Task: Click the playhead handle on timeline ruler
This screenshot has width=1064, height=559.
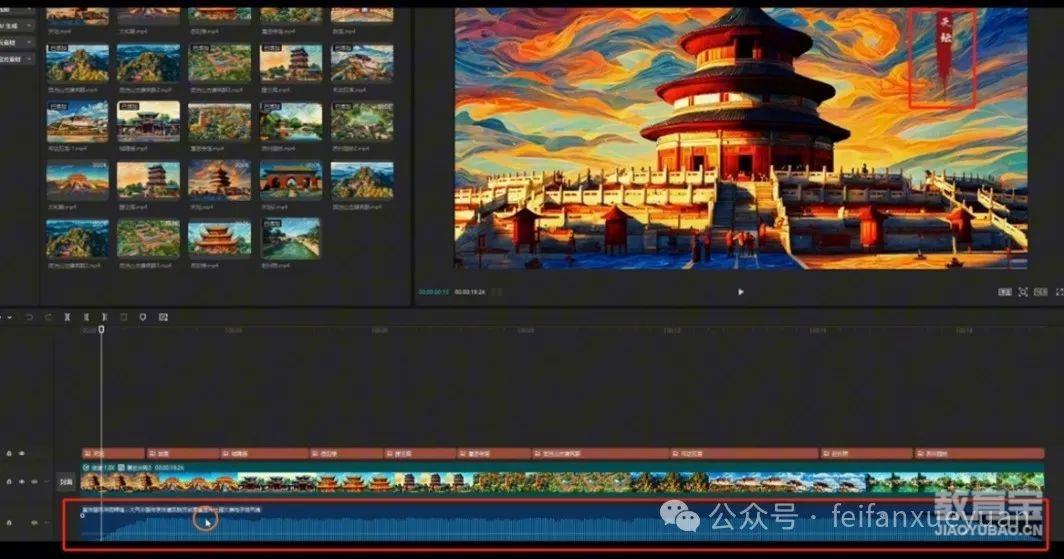Action: (x=101, y=329)
